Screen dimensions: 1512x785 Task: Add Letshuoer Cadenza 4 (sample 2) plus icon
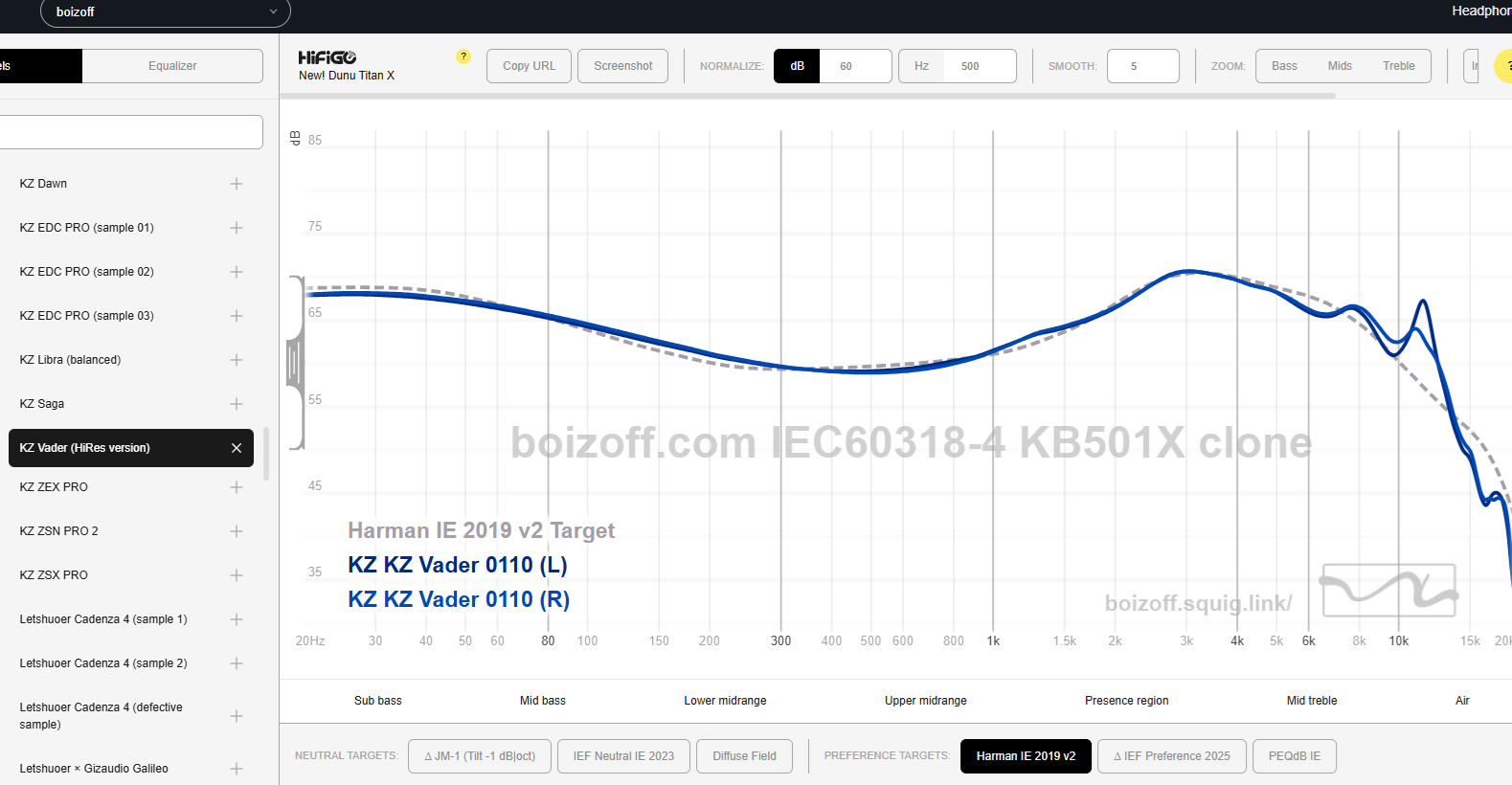[237, 663]
